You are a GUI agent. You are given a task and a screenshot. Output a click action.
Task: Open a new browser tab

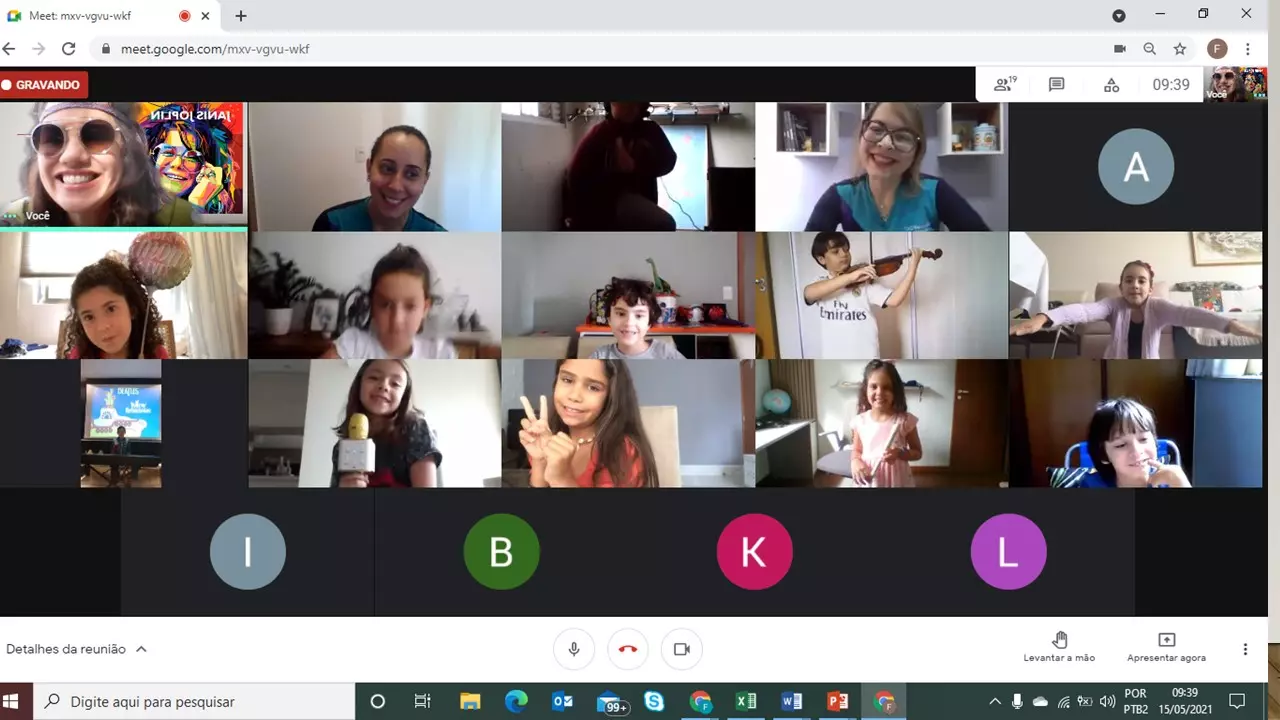coord(241,16)
